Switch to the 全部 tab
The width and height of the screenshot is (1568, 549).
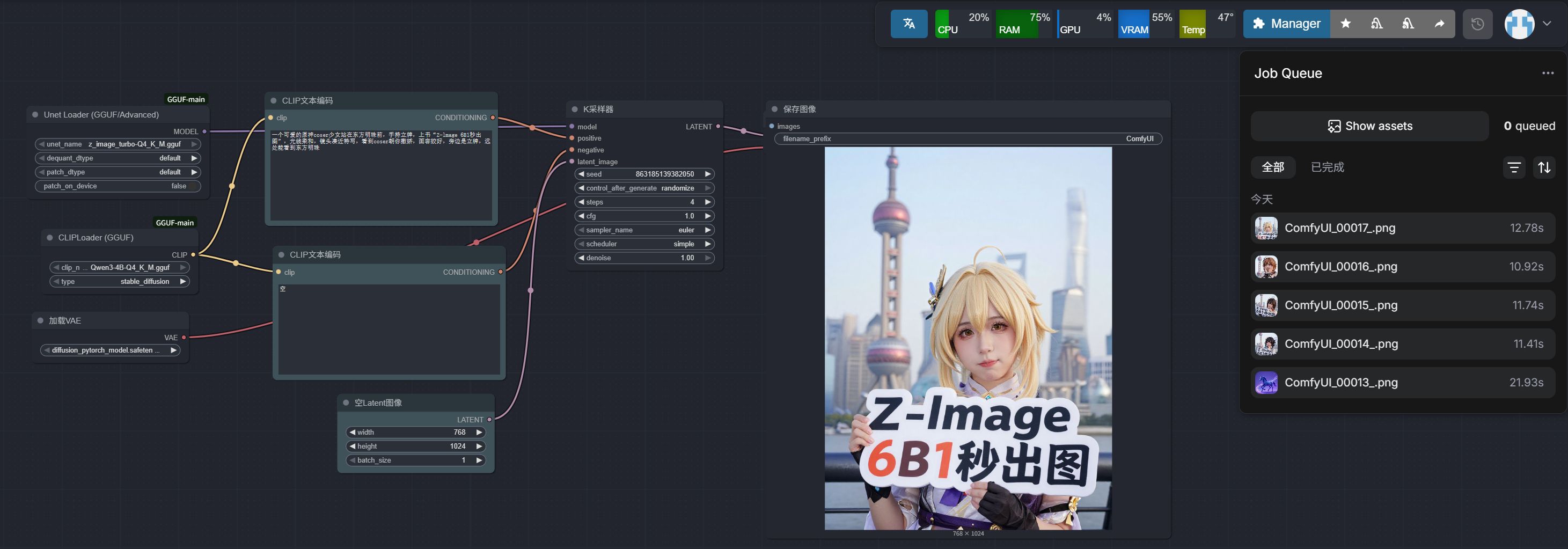tap(1273, 167)
